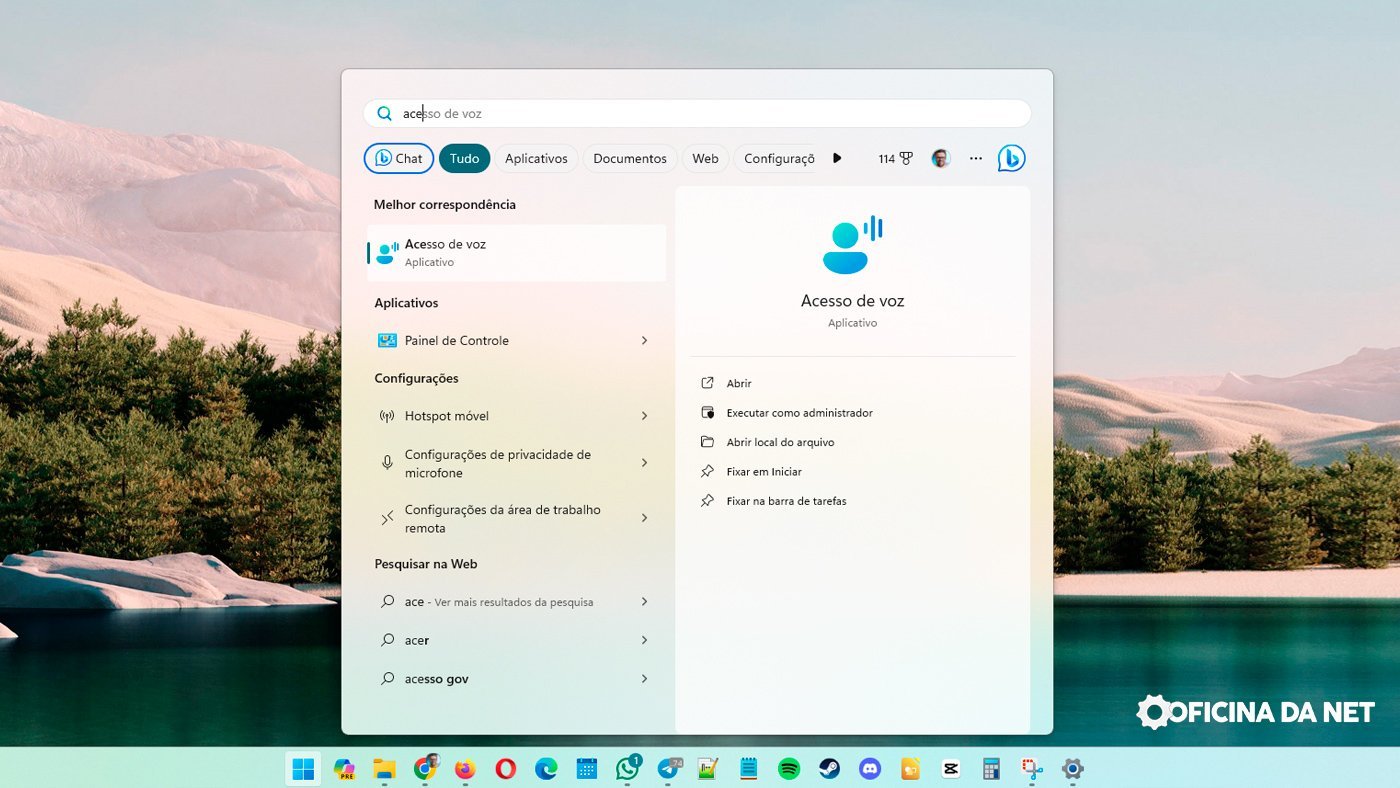Launch Steam from the taskbar
The image size is (1400, 788).
tap(830, 769)
